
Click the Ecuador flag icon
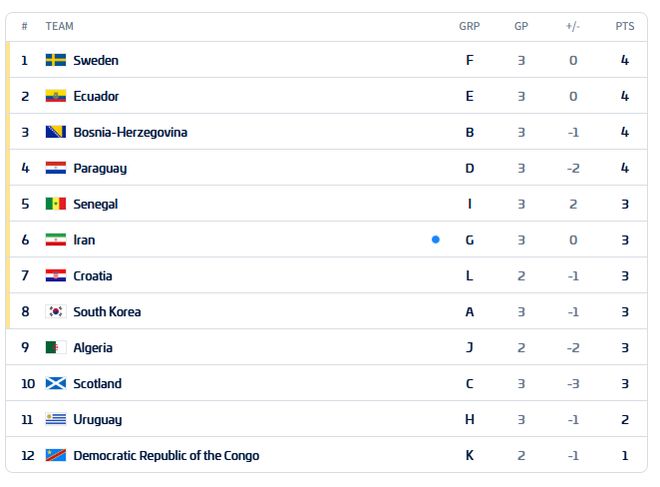pos(56,96)
